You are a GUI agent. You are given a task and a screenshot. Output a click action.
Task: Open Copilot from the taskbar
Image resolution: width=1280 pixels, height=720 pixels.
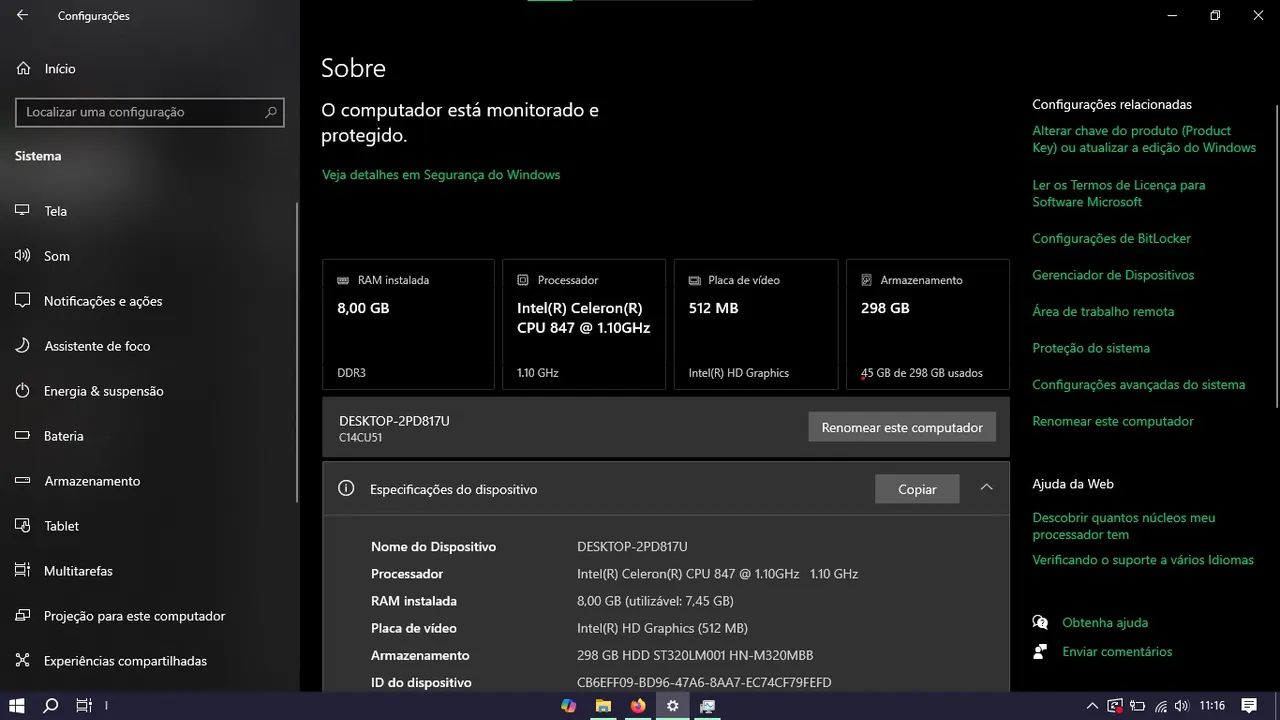click(x=569, y=706)
